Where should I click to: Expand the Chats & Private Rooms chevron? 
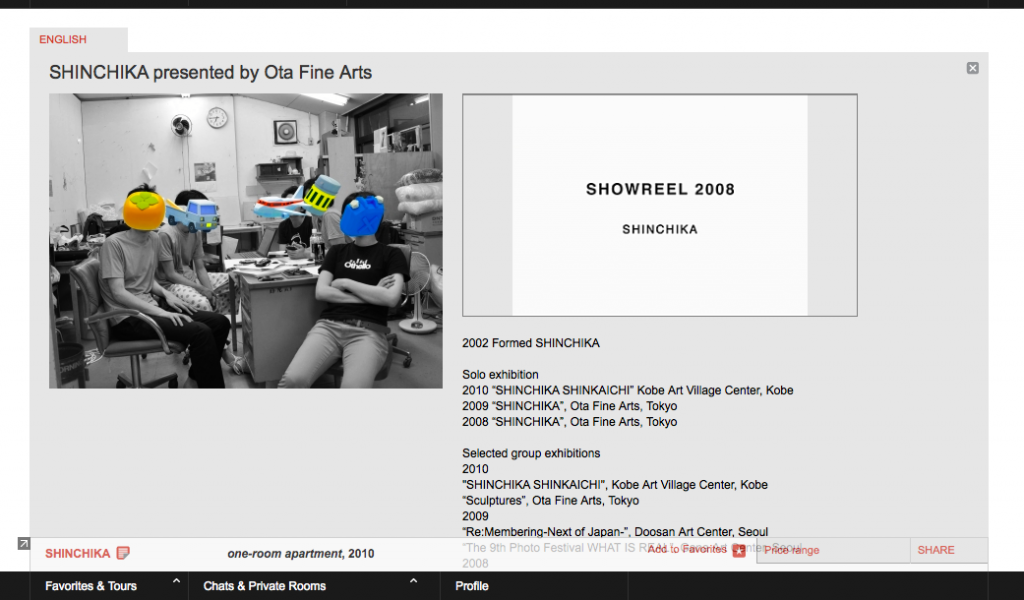pos(413,580)
